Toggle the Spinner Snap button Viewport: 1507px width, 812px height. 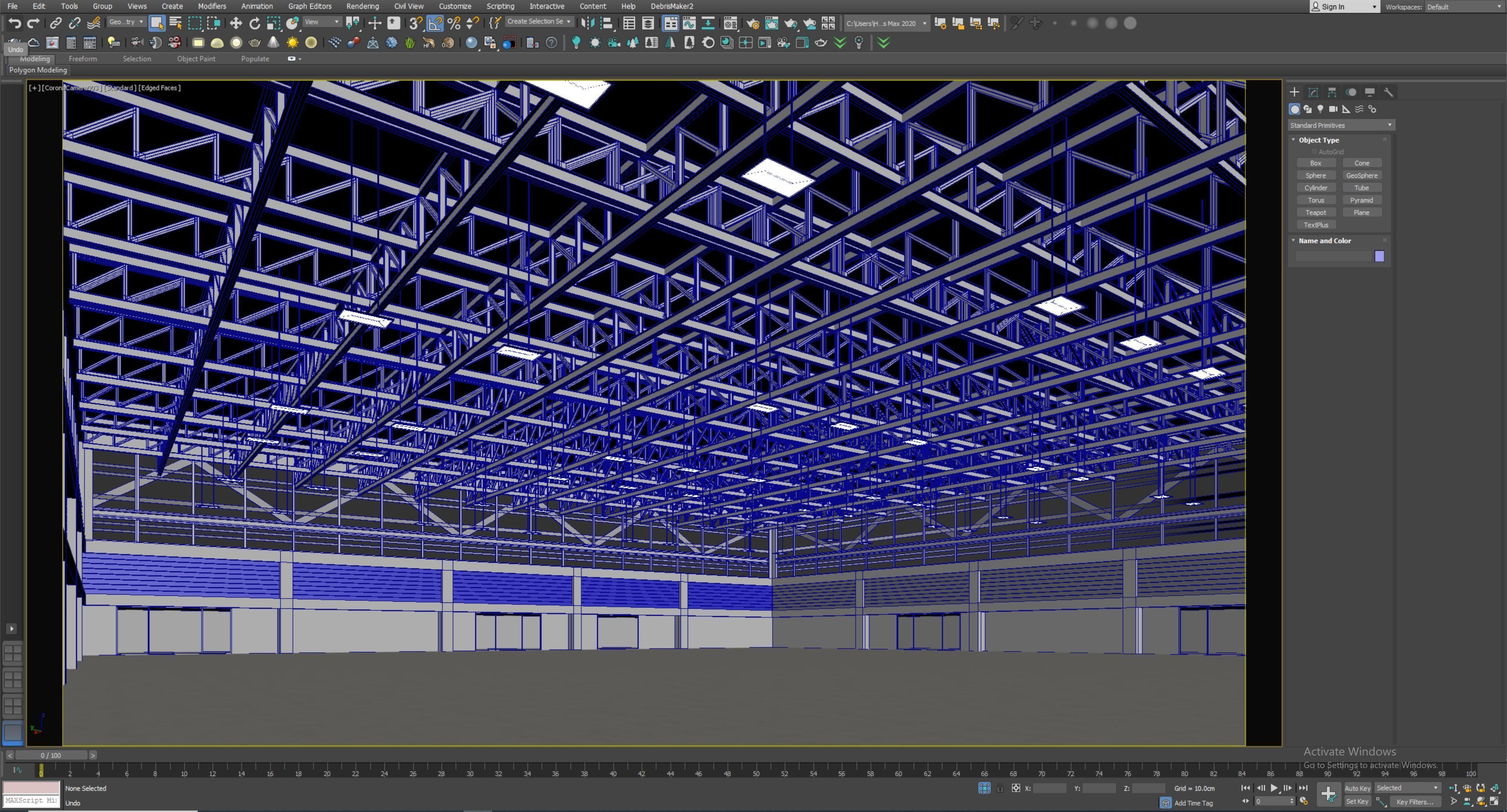point(472,24)
